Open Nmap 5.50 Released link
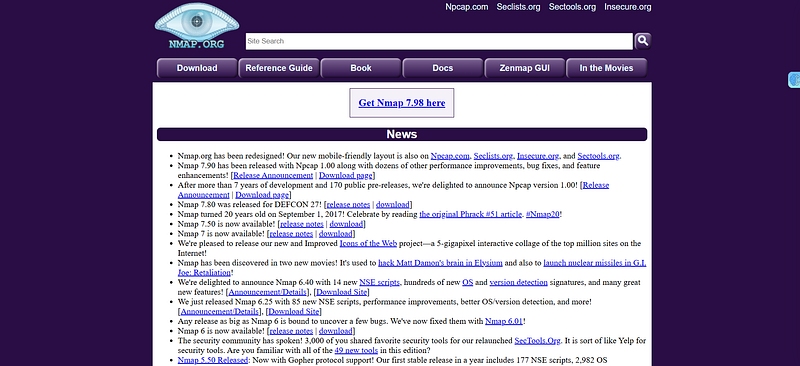800x366 pixels. 213,360
